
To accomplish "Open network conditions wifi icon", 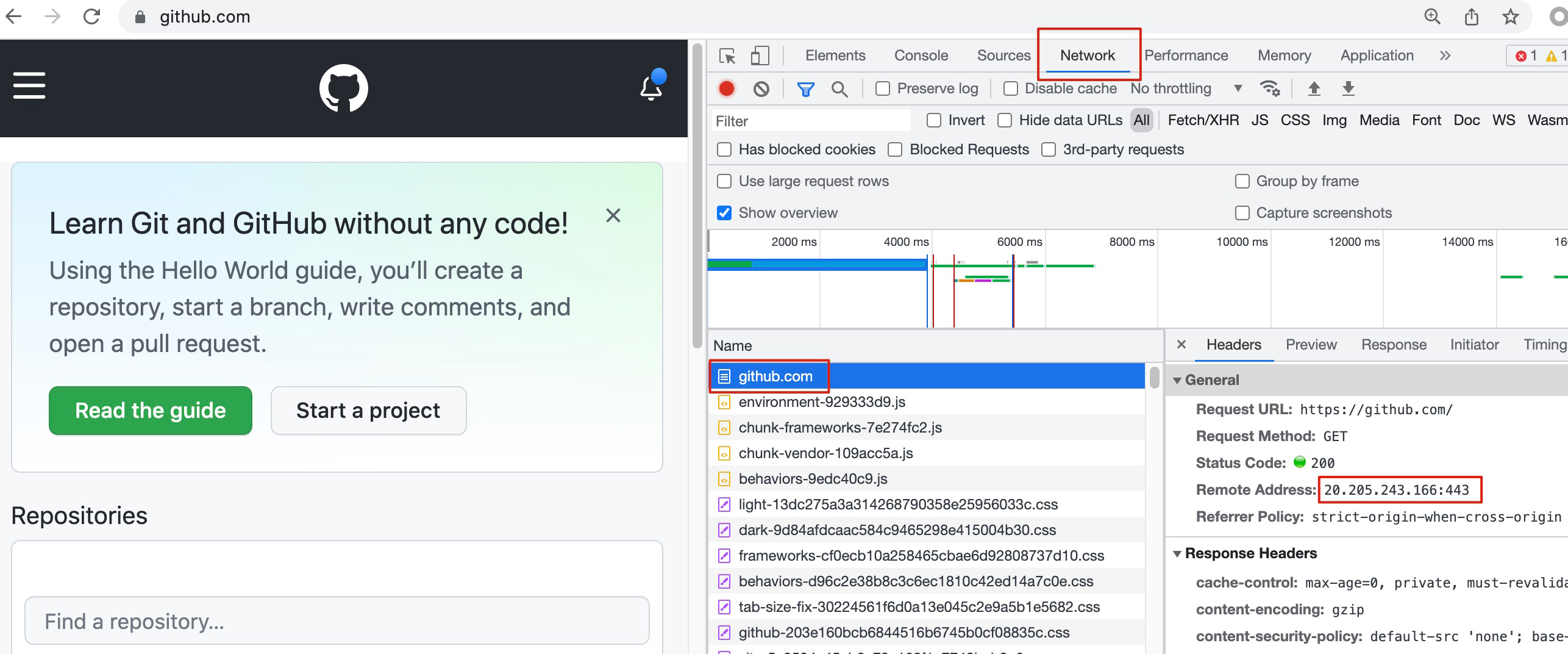I will coord(1270,89).
